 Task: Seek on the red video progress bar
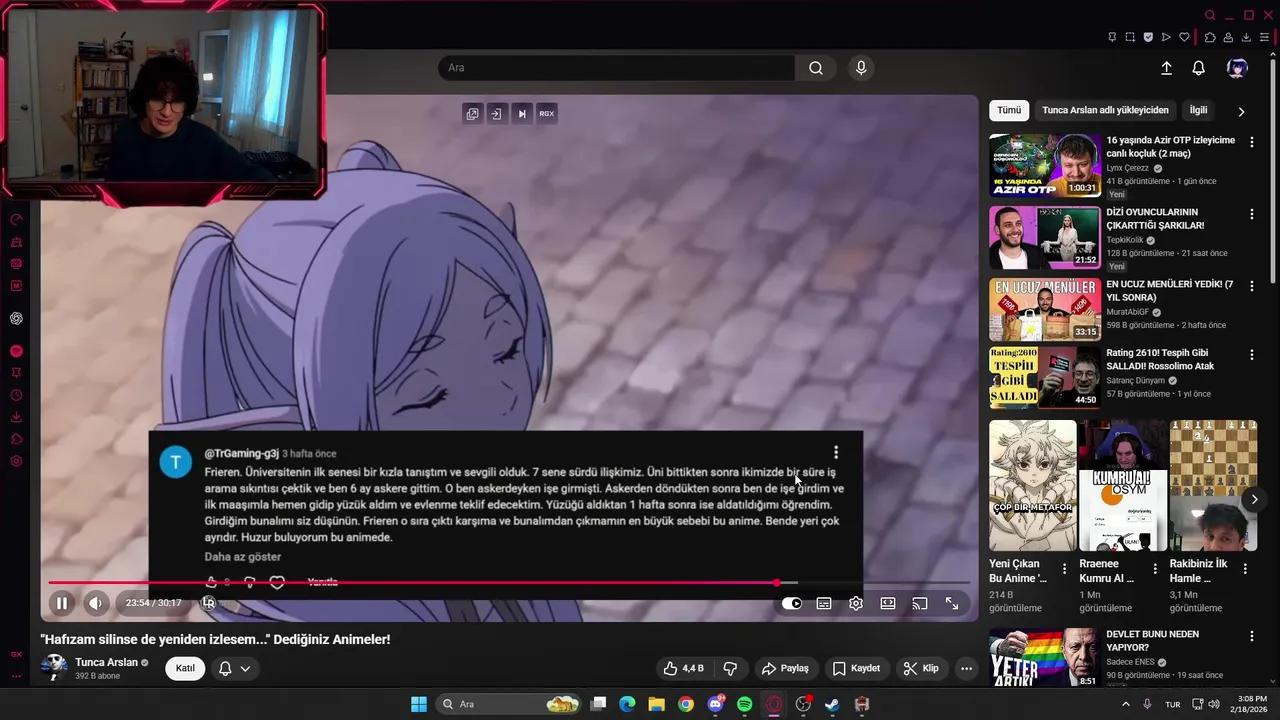[509, 582]
